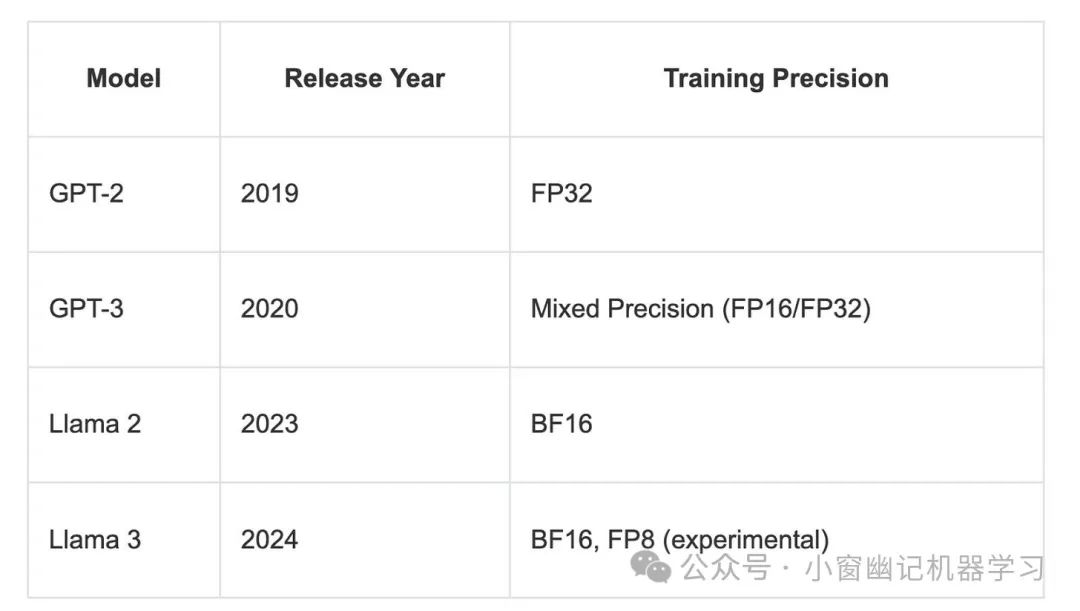Click the 公众号 watermark text
This screenshot has width=1080, height=611.
725,568
